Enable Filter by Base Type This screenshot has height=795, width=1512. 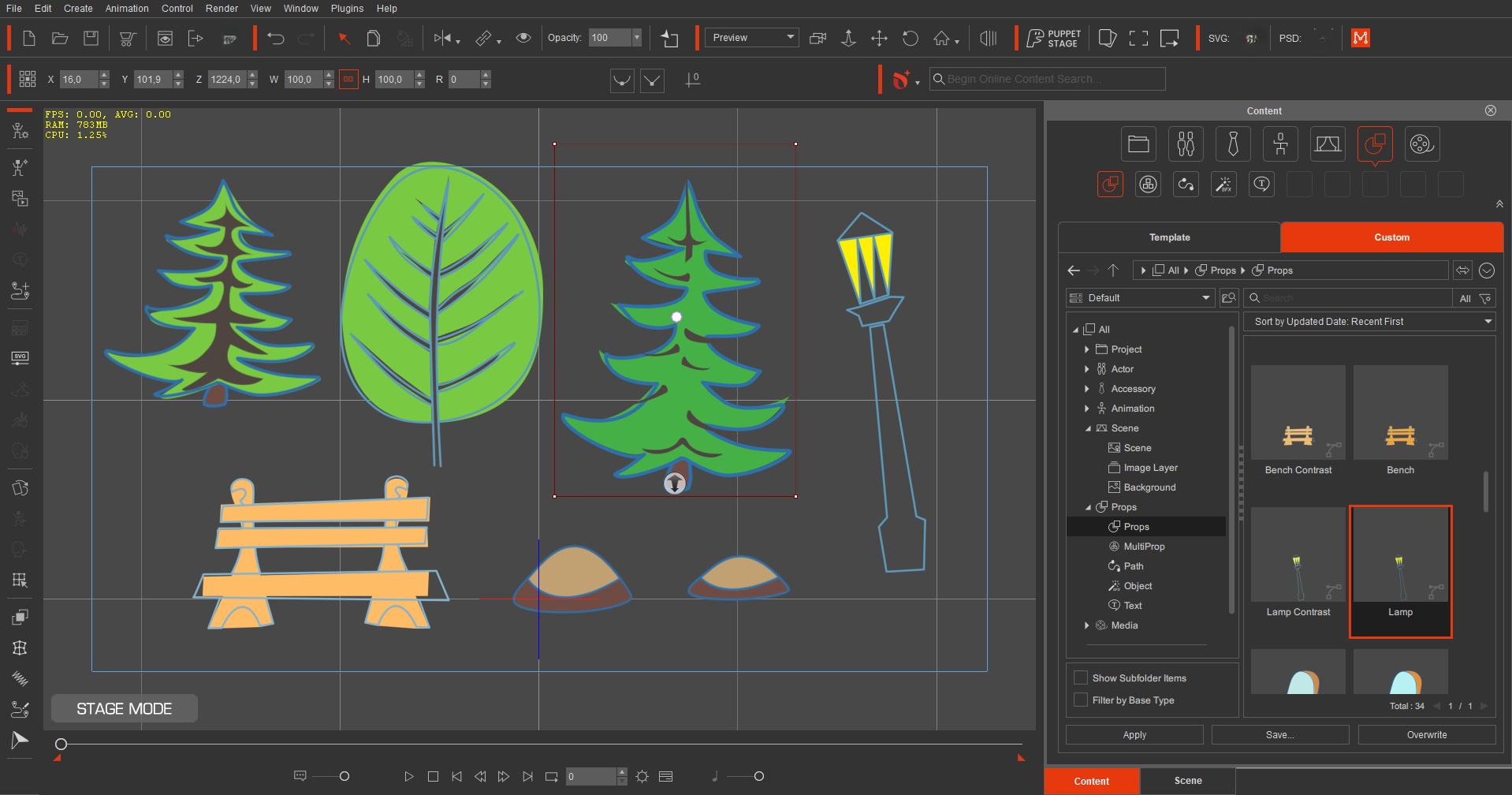[1081, 700]
